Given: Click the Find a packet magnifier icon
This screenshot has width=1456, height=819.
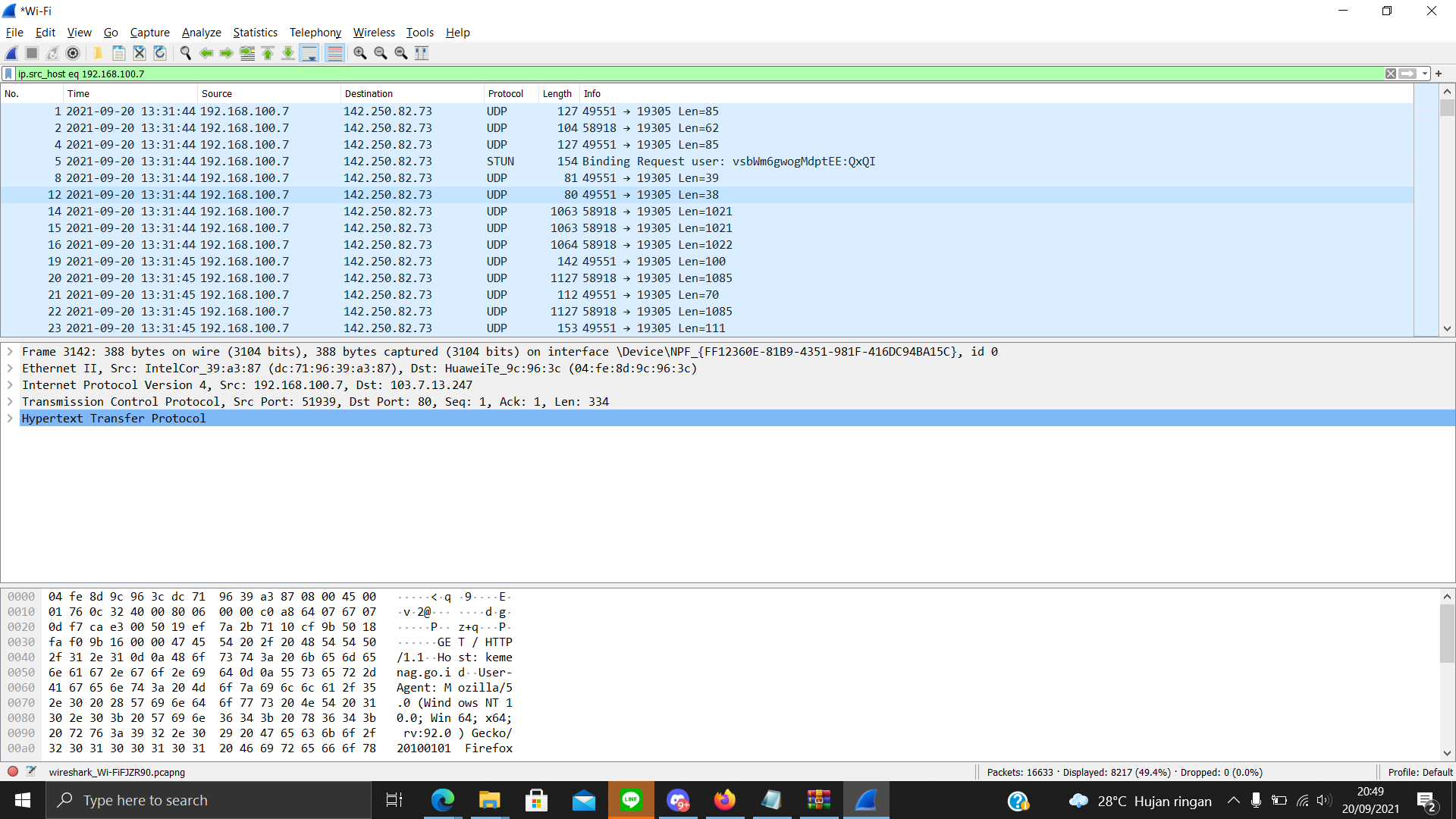Looking at the screenshot, I should tap(185, 53).
